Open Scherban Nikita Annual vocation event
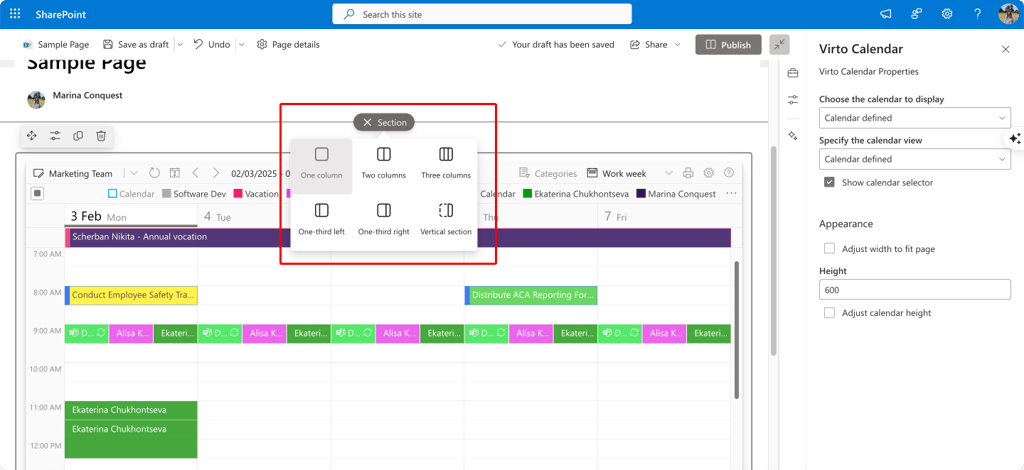1024x470 pixels. (398, 237)
